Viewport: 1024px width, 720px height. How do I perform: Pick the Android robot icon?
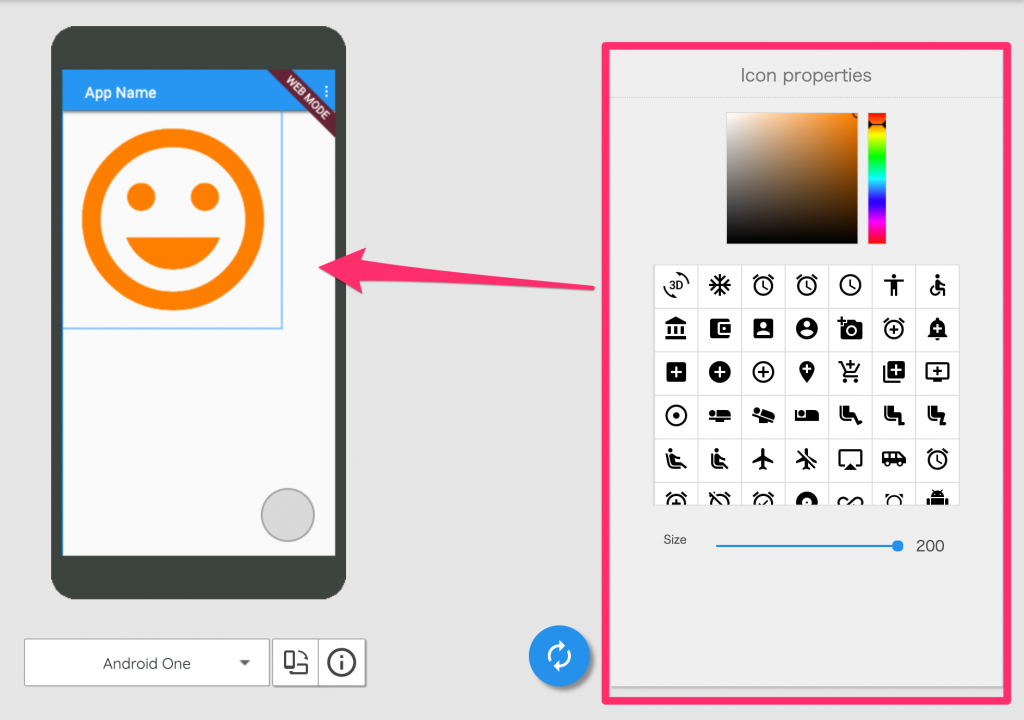click(938, 495)
